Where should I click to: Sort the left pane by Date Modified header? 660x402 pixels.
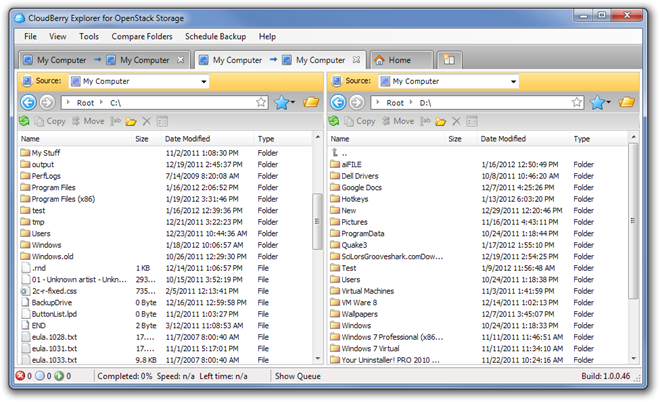(x=208, y=138)
